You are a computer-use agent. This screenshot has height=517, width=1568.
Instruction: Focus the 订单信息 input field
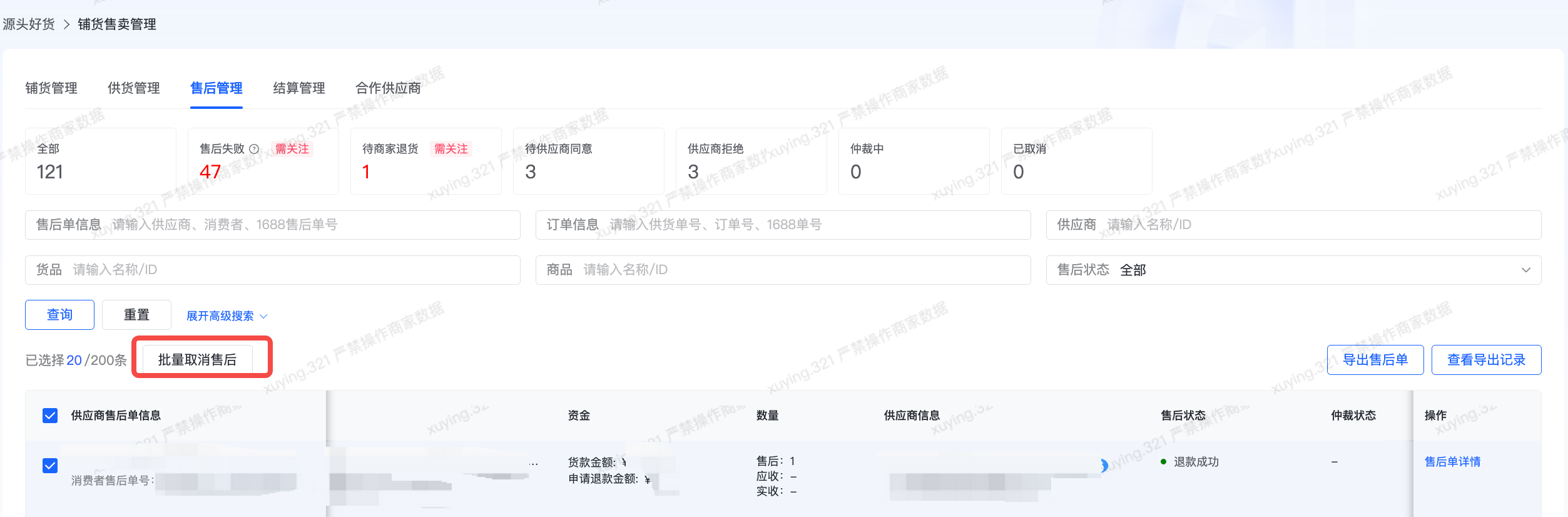(x=813, y=225)
